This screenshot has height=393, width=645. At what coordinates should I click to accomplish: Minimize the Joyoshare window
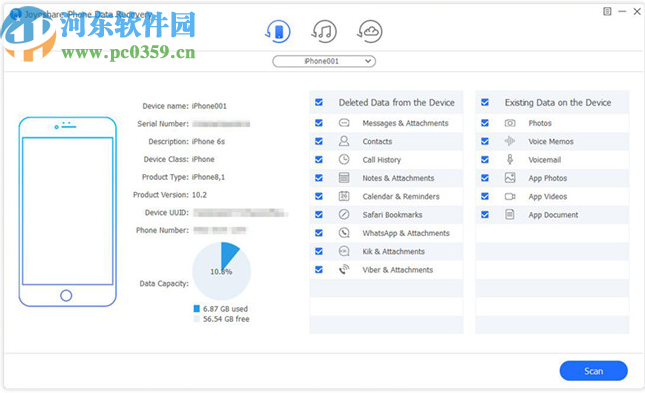pos(622,12)
